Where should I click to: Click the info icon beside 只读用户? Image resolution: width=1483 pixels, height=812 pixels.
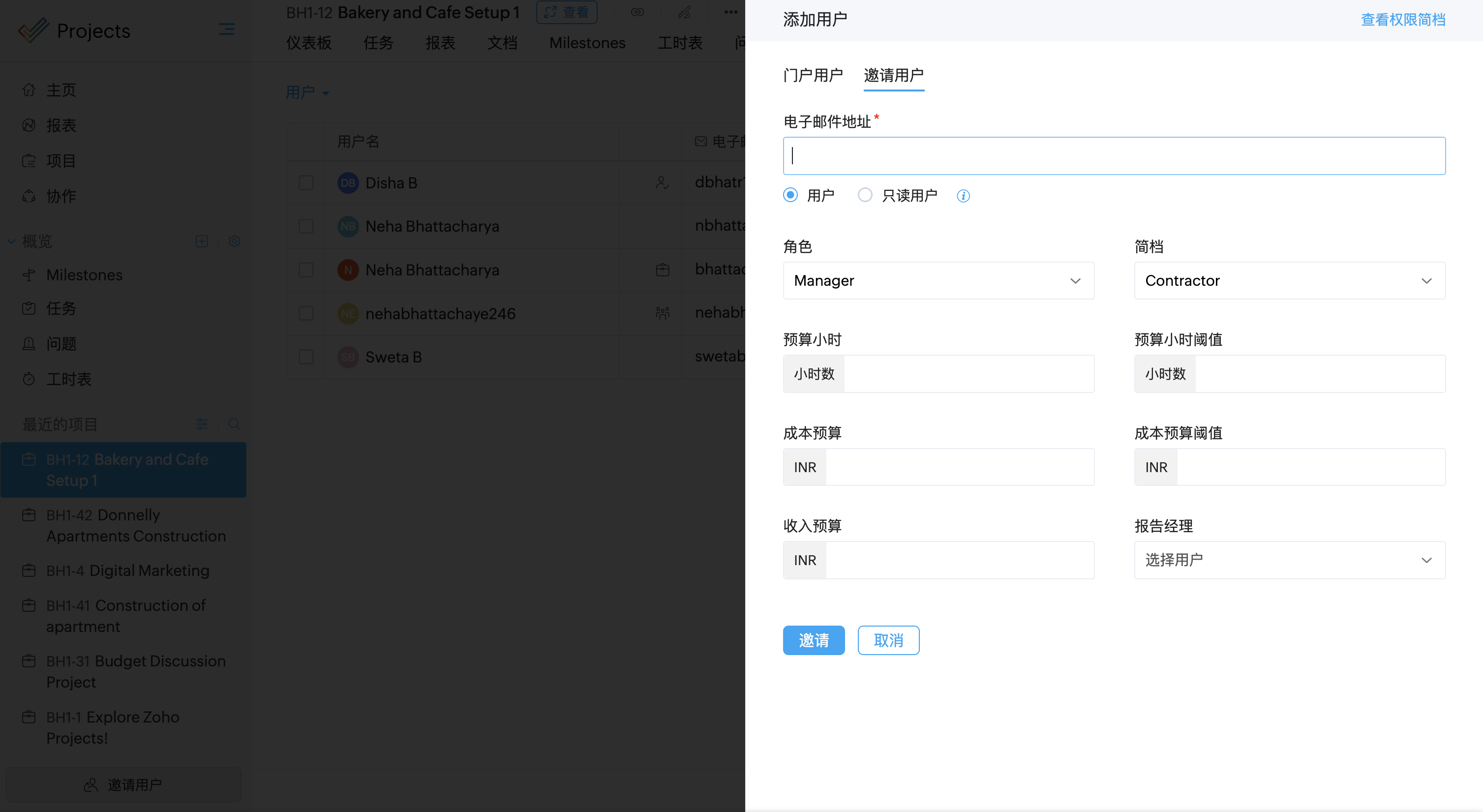(x=963, y=196)
